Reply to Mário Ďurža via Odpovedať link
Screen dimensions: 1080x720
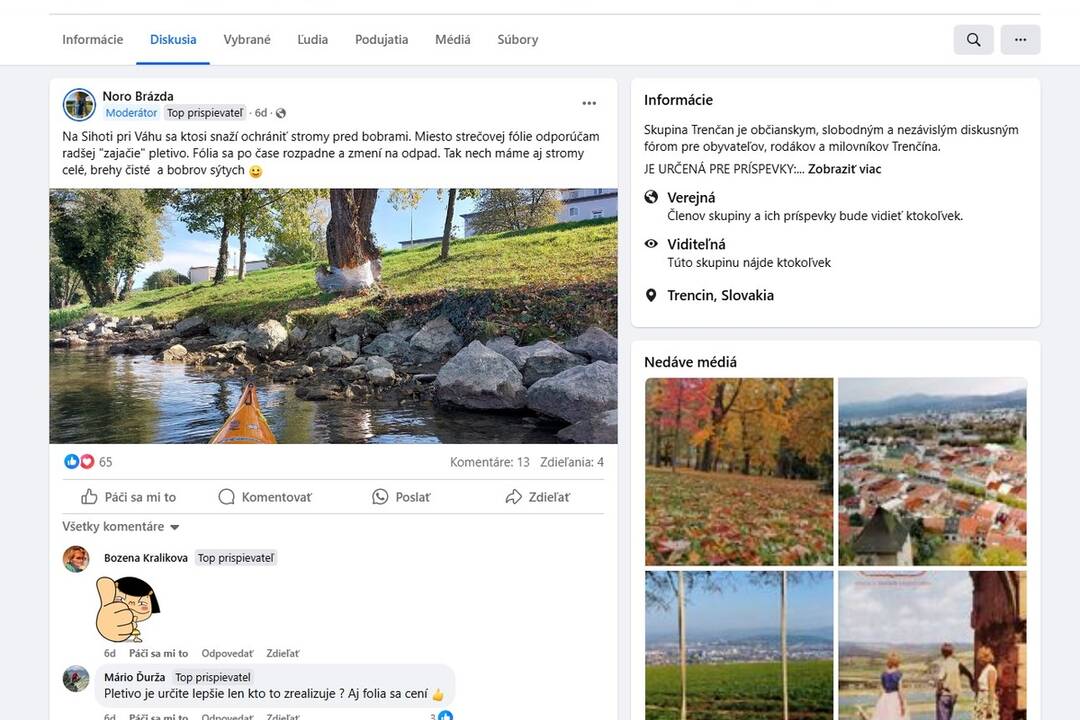pos(226,716)
